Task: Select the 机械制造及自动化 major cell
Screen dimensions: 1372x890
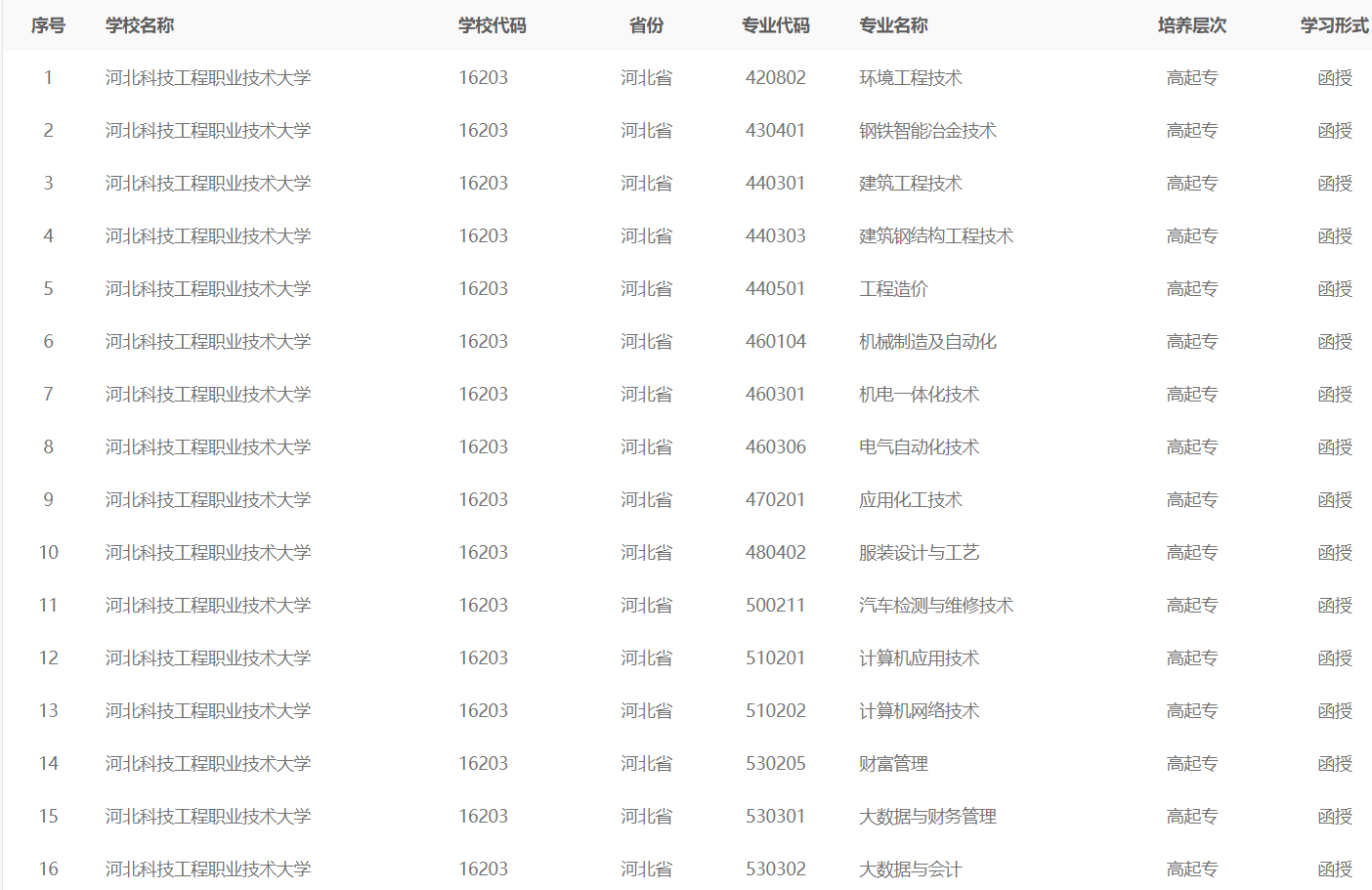Action: (927, 342)
